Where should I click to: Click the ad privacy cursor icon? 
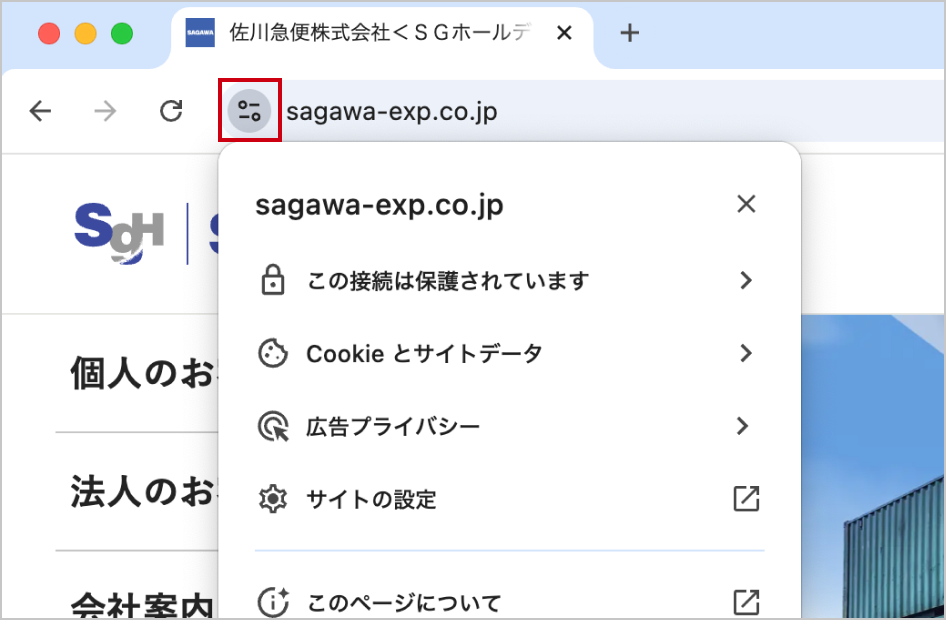273,426
